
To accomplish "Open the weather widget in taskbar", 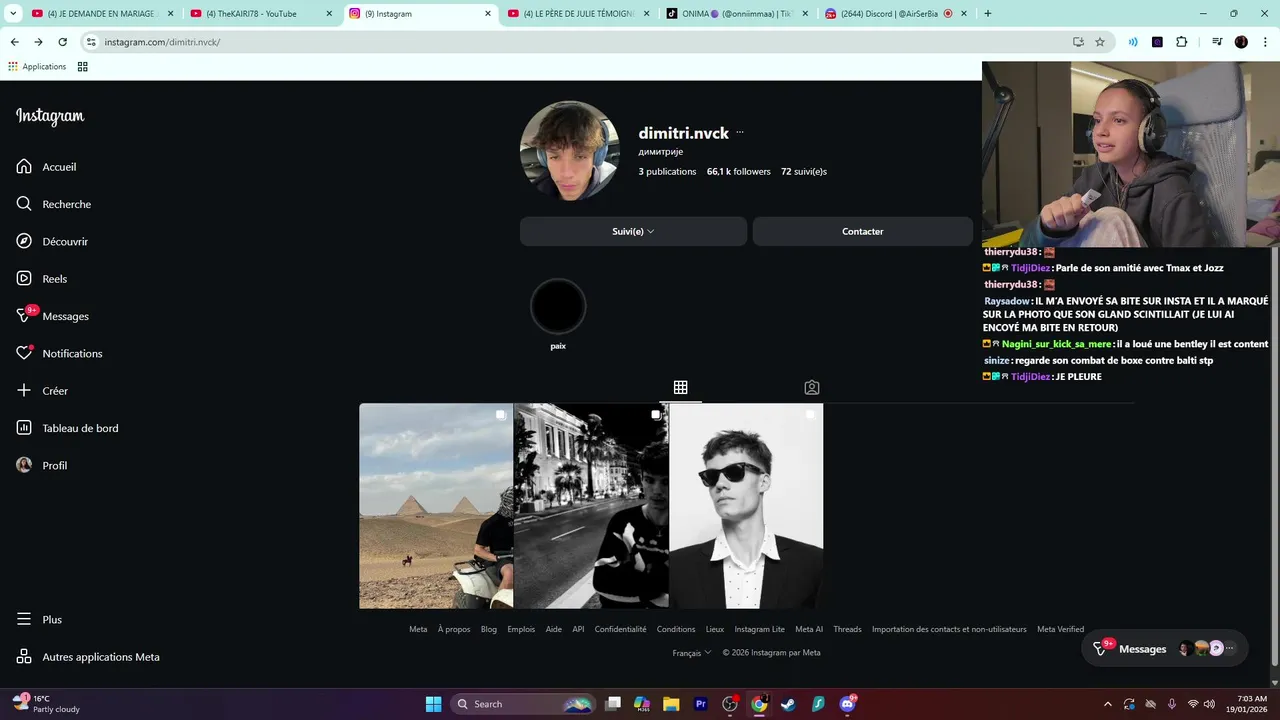I will tap(46, 704).
